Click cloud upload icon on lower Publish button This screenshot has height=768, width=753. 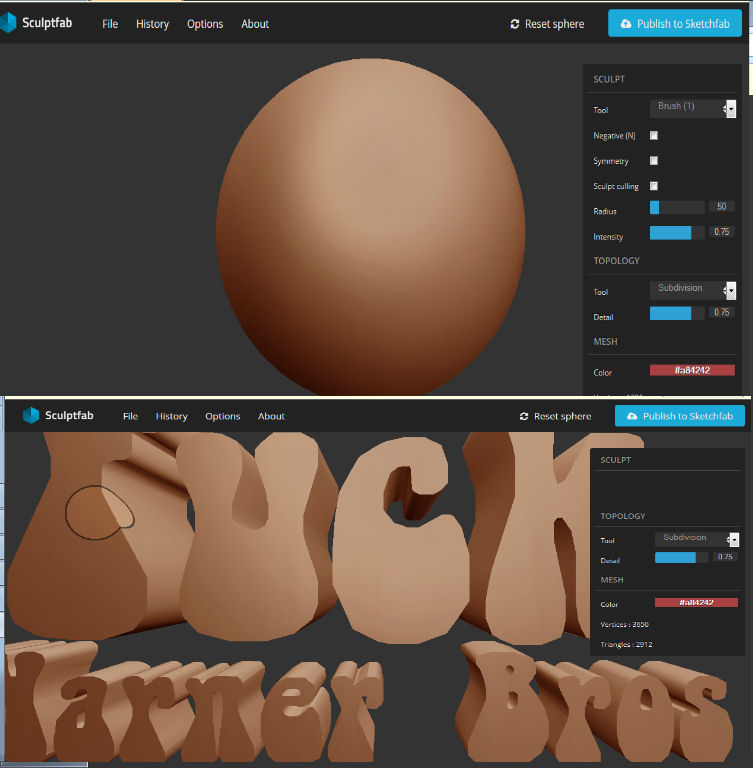pyautogui.click(x=632, y=416)
